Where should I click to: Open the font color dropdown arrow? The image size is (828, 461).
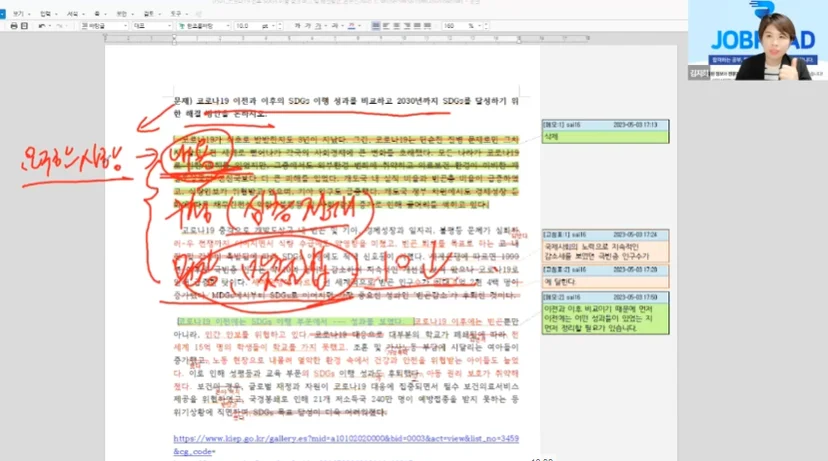[360, 26]
